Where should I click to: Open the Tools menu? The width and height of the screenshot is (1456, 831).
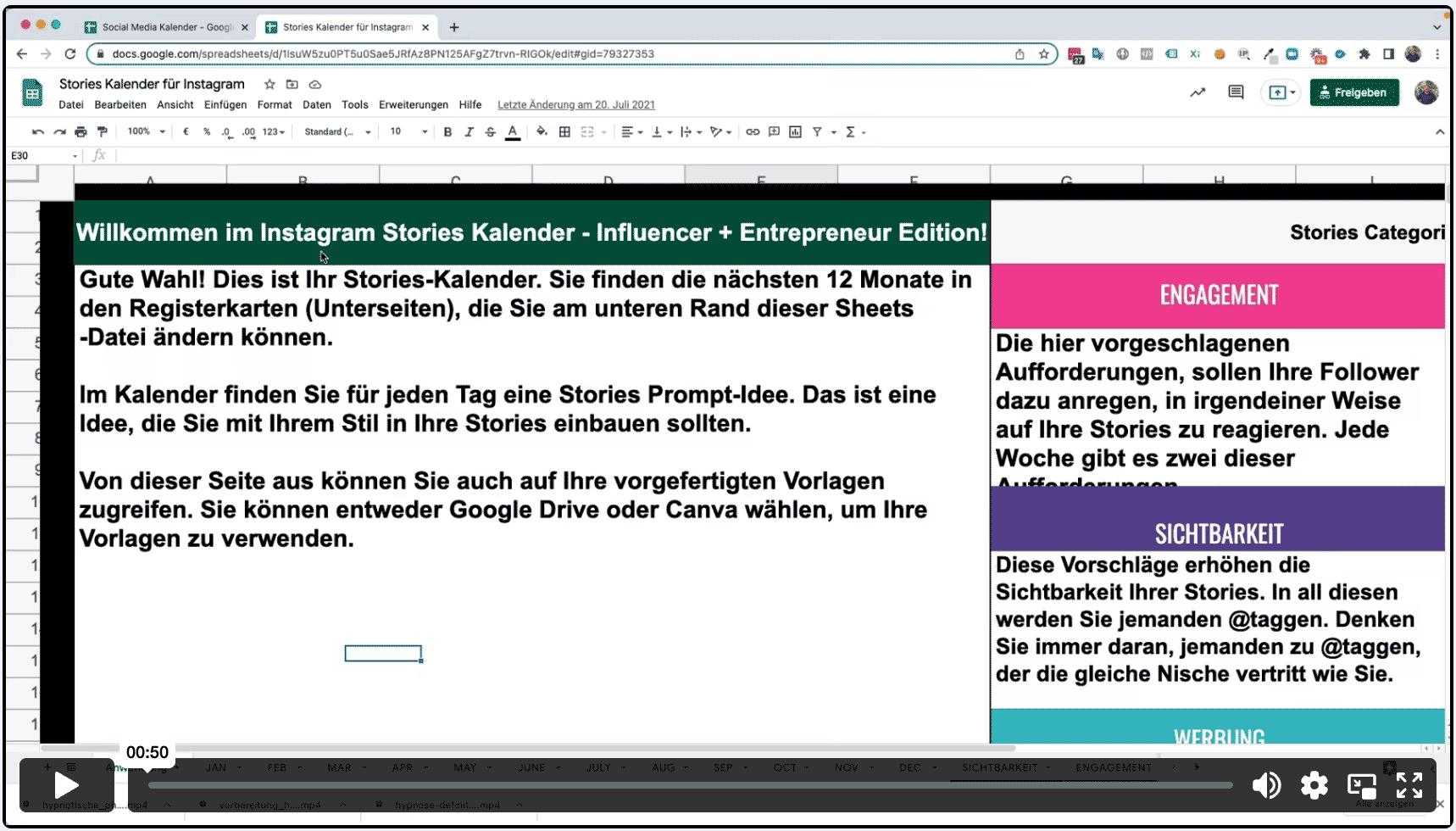[355, 105]
